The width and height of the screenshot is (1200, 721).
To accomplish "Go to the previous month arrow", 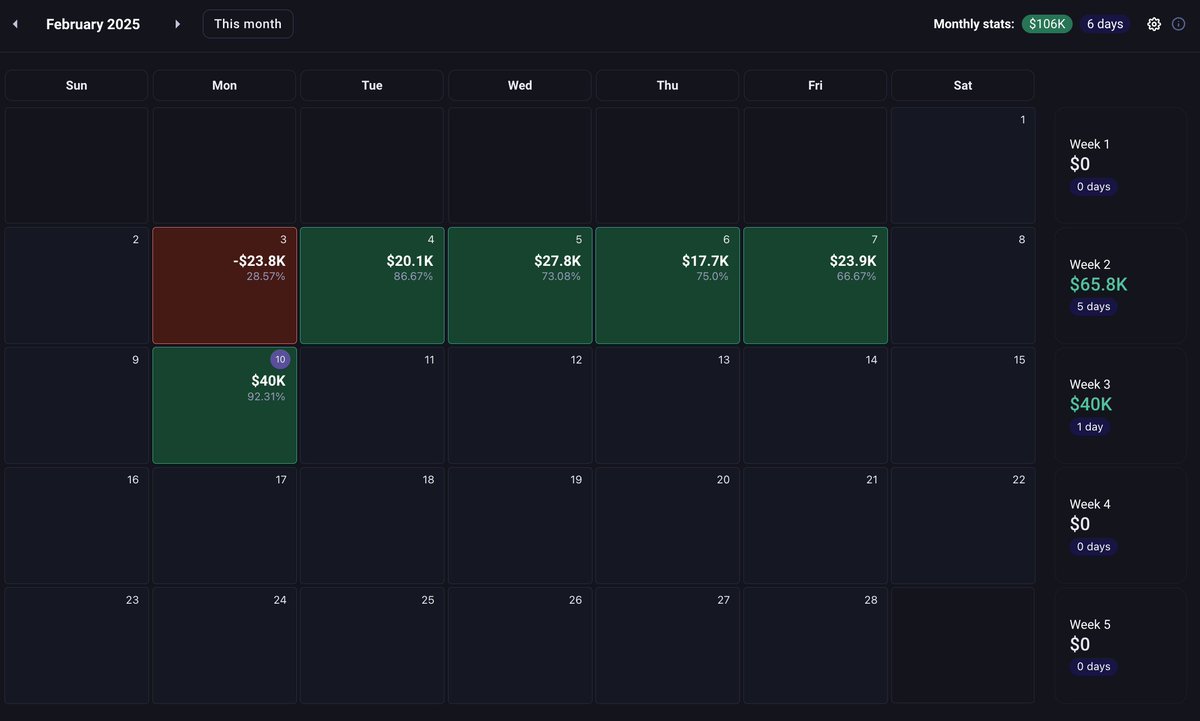I will tap(15, 24).
